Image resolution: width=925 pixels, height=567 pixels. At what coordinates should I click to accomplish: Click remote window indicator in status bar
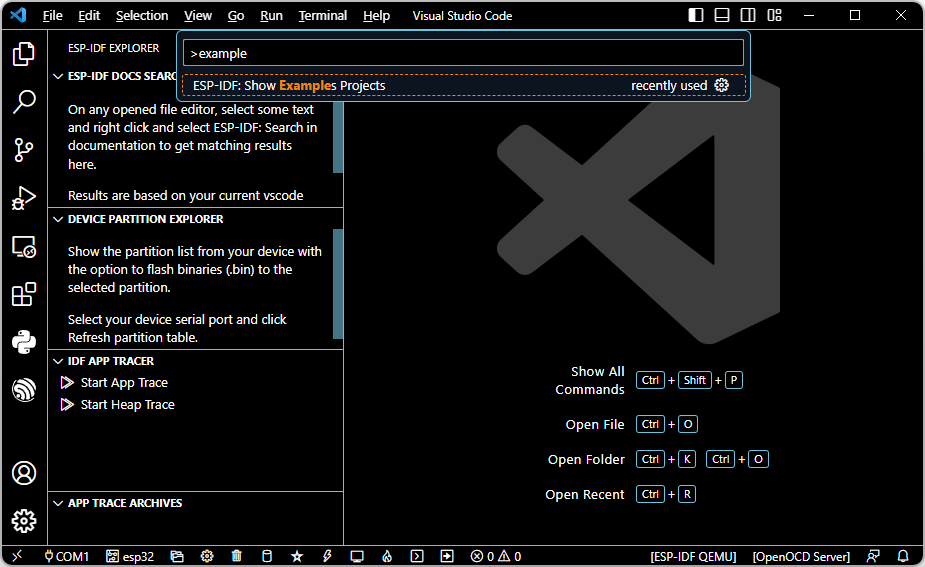click(x=17, y=556)
